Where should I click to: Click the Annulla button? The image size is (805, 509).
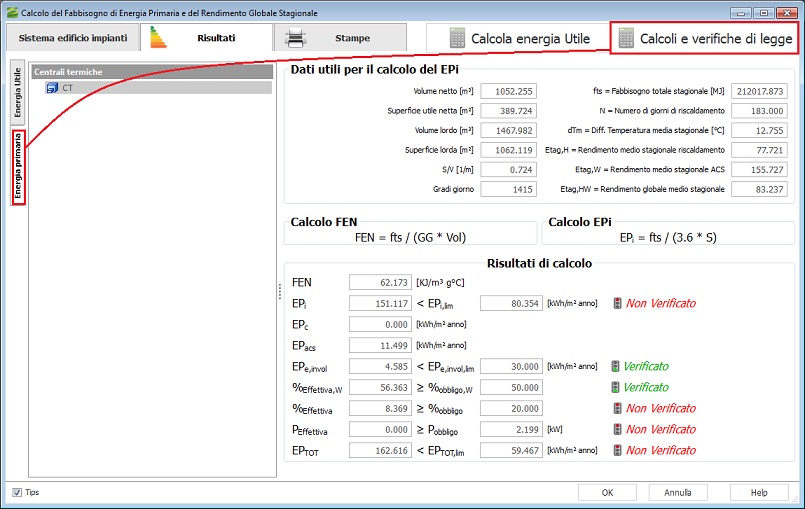(678, 492)
